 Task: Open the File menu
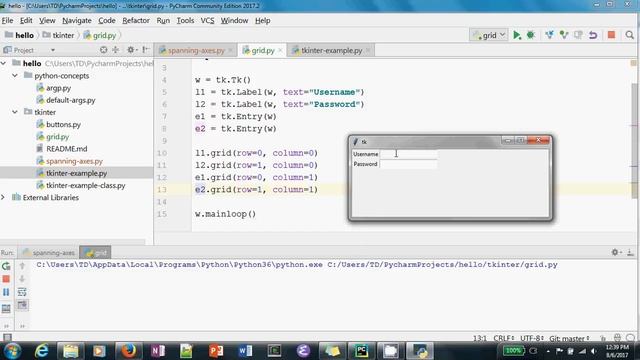(x=7, y=20)
